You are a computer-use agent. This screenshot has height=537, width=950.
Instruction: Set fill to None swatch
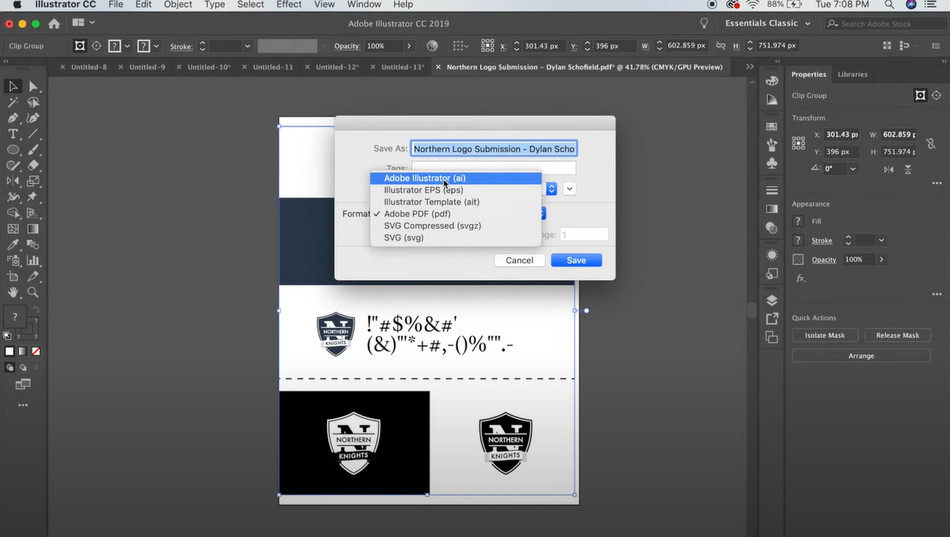pos(36,352)
